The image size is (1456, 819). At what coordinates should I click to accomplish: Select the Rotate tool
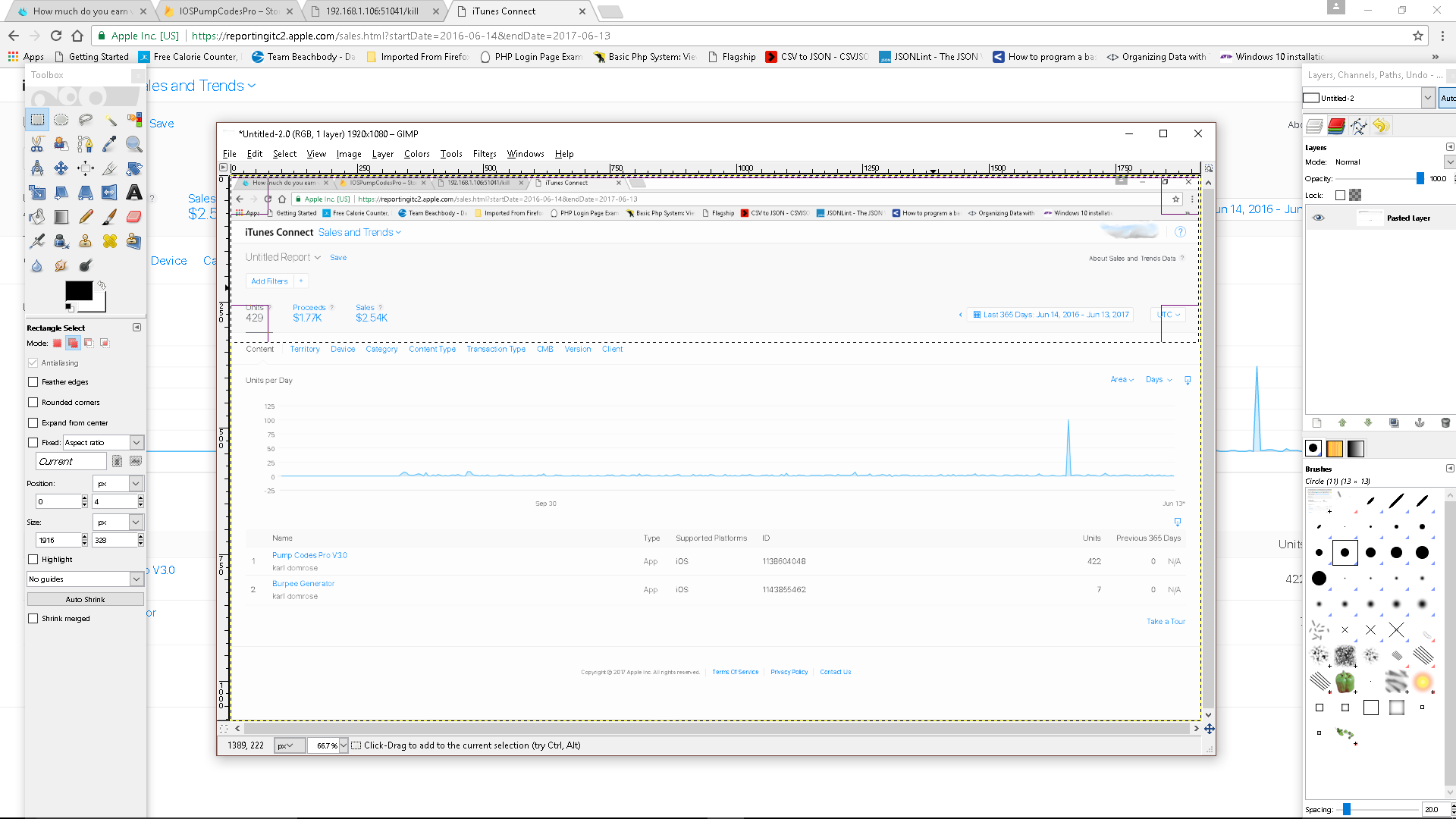click(134, 168)
